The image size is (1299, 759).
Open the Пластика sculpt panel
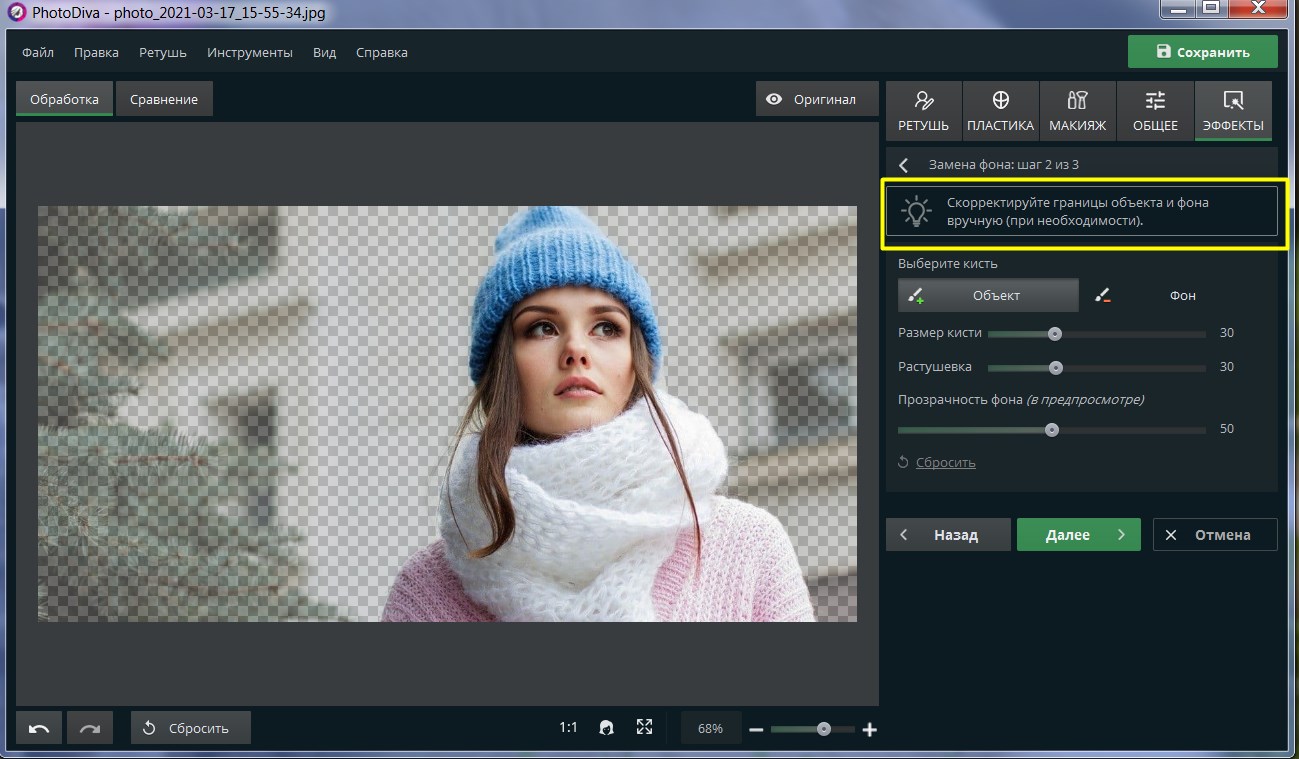[x=1000, y=110]
